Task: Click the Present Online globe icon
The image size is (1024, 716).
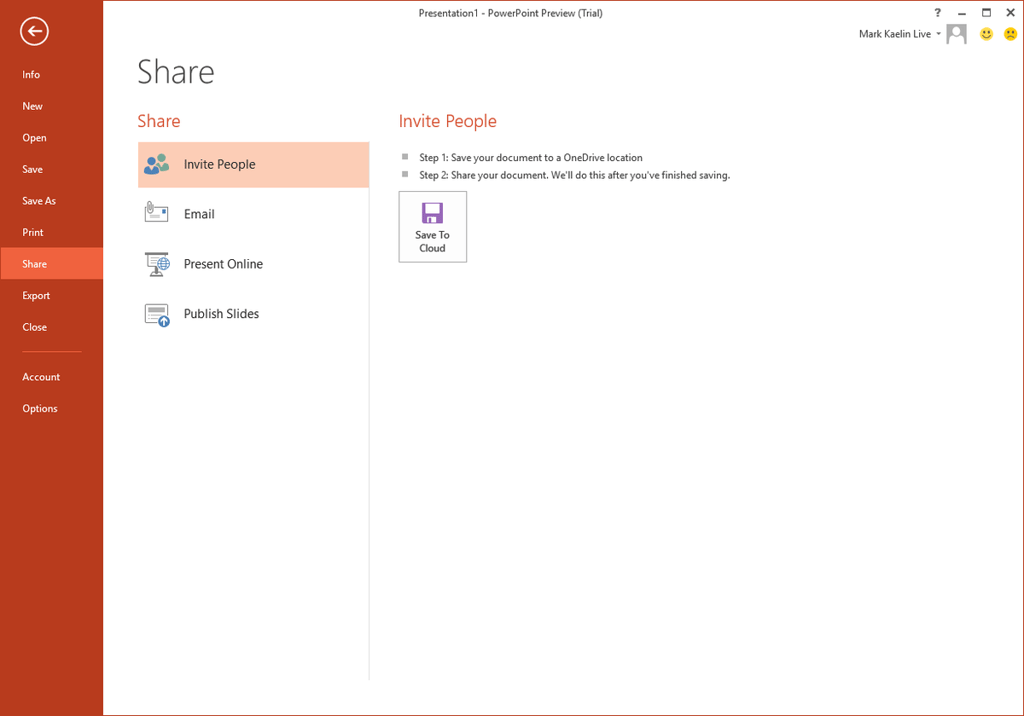Action: pos(157,264)
